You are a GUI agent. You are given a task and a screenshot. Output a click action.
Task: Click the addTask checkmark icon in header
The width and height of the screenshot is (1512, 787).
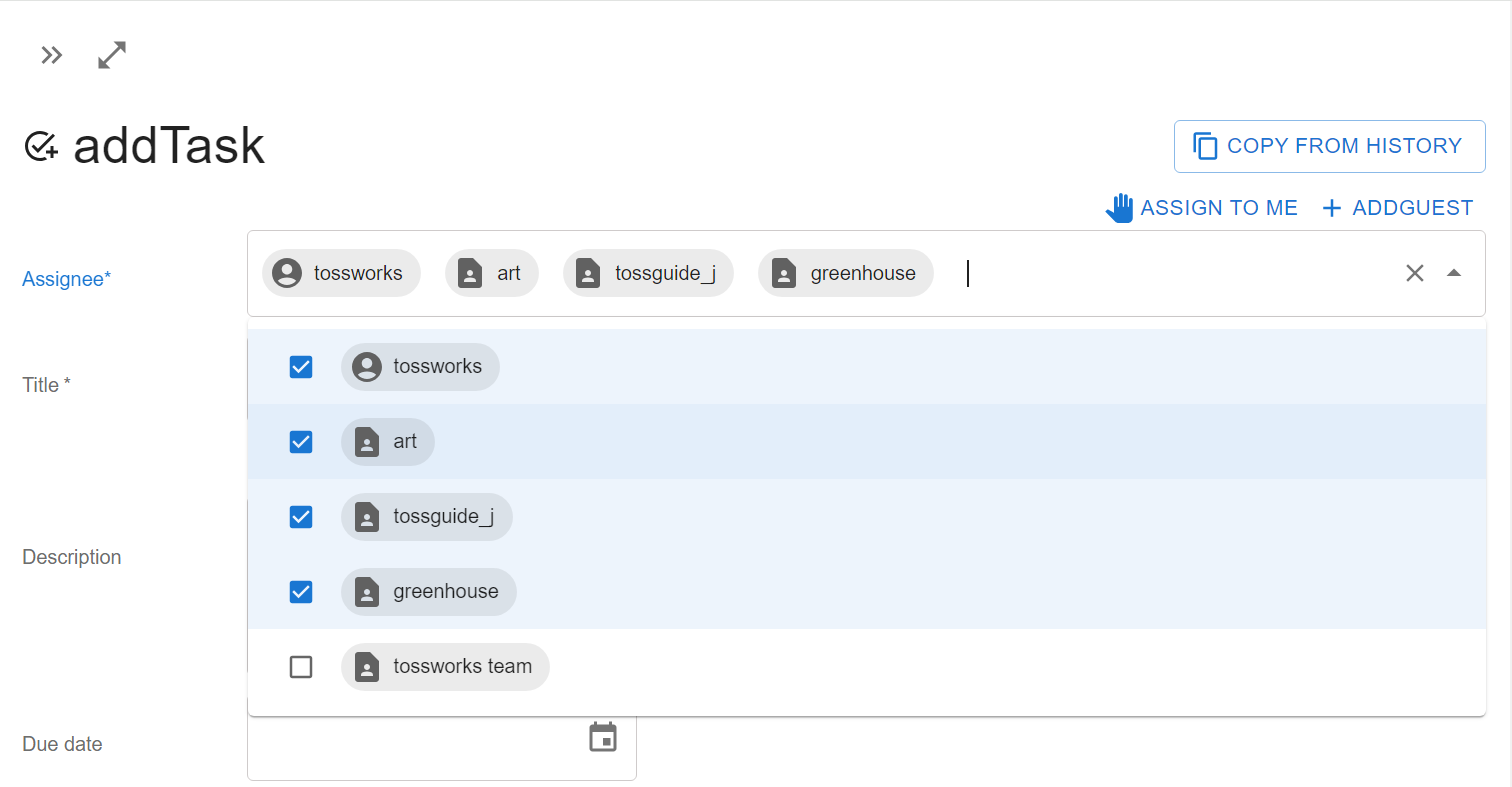(x=40, y=147)
